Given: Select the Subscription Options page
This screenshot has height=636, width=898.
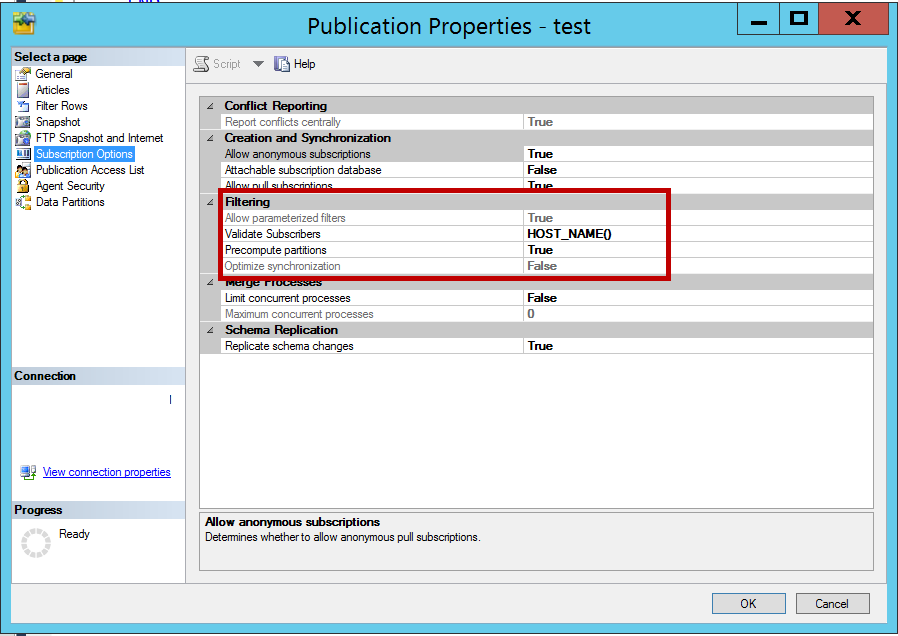Looking at the screenshot, I should click(x=84, y=154).
